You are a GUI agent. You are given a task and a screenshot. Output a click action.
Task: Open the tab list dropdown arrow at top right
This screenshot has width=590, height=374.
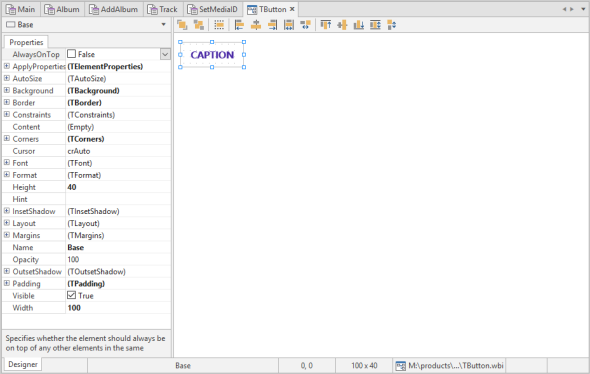click(583, 9)
